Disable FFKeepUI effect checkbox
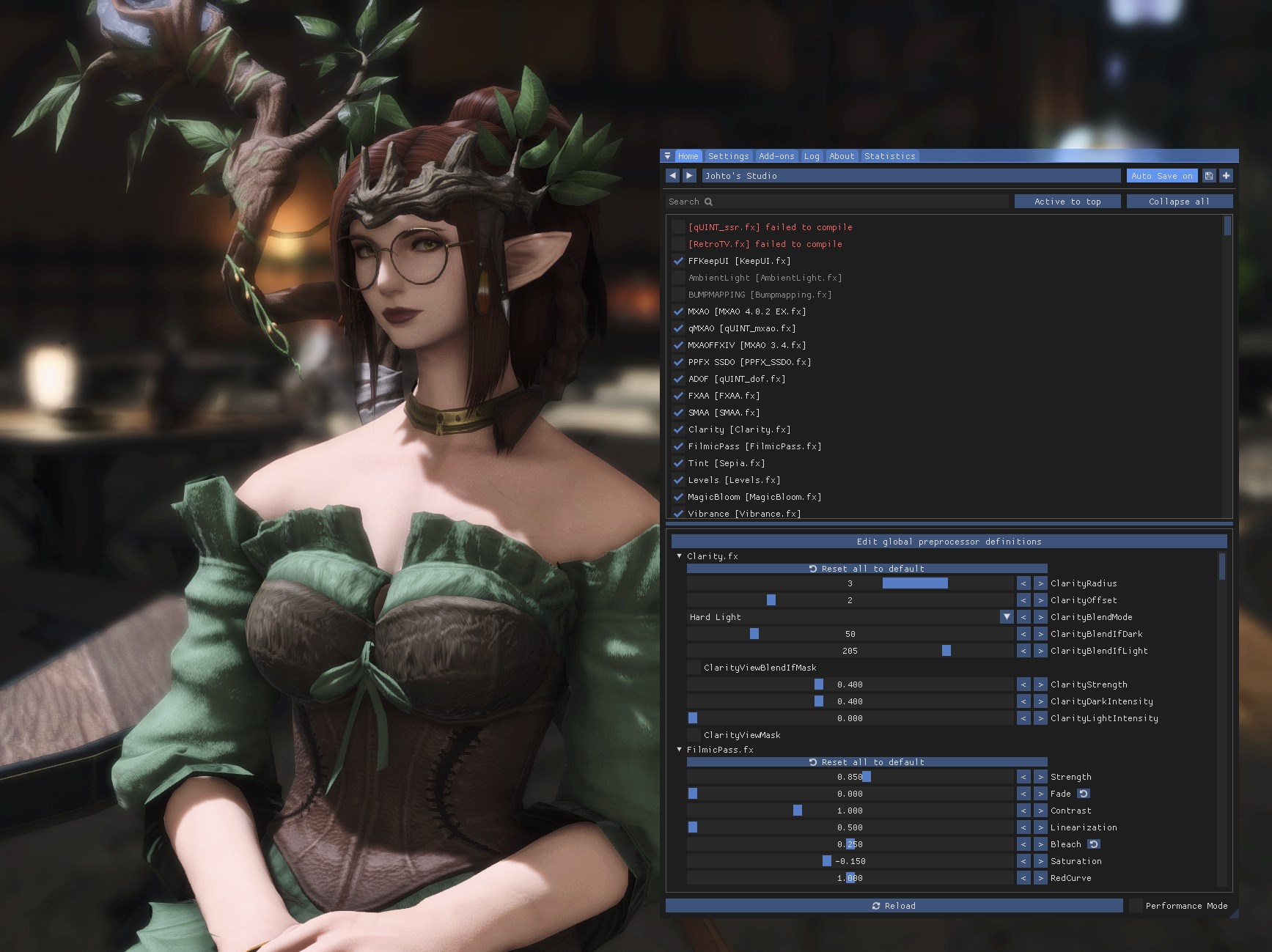The image size is (1272, 952). [678, 261]
